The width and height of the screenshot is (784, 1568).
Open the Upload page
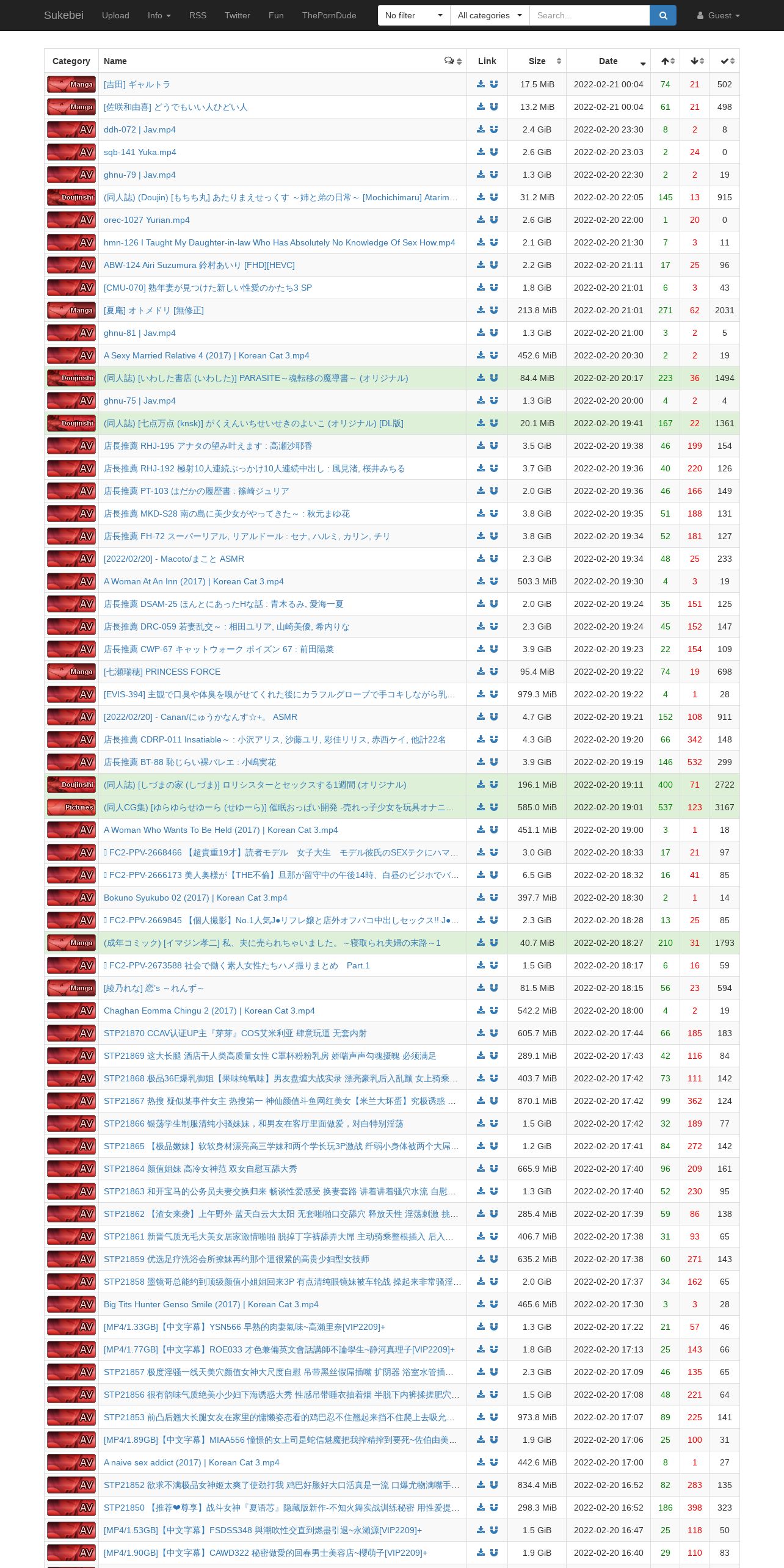[x=115, y=15]
